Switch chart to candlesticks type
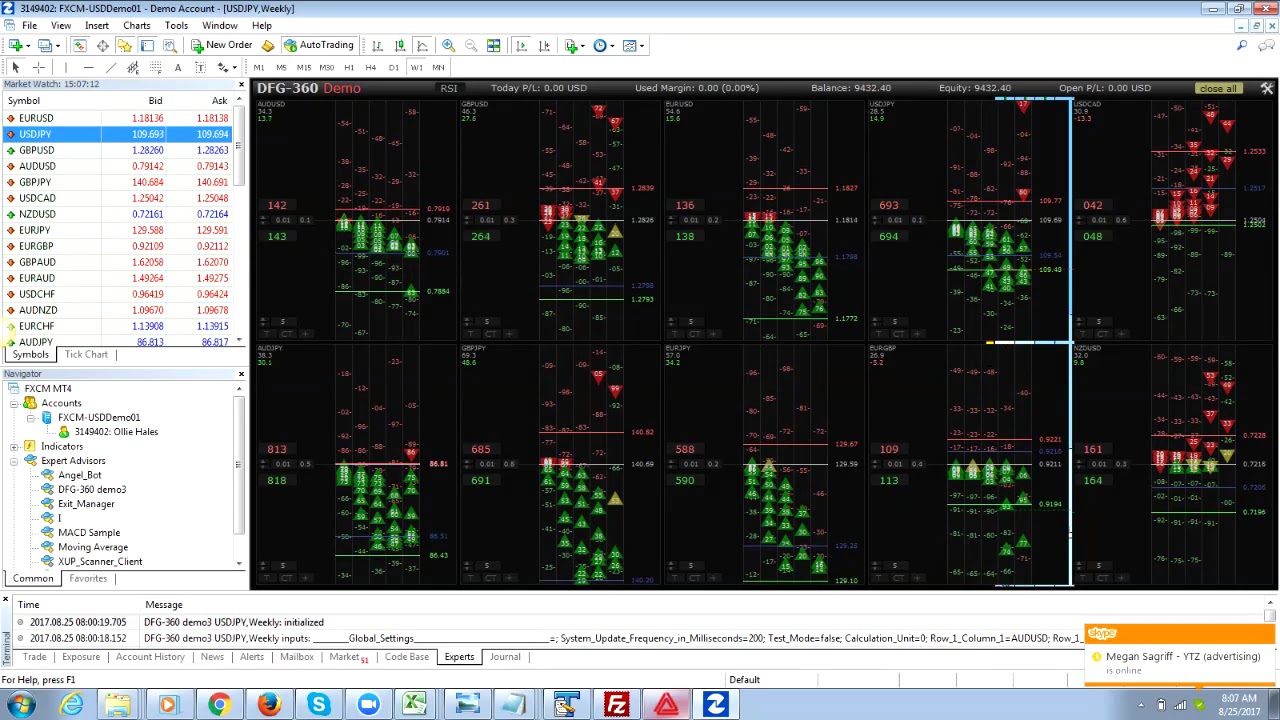This screenshot has width=1280, height=720. click(x=400, y=45)
